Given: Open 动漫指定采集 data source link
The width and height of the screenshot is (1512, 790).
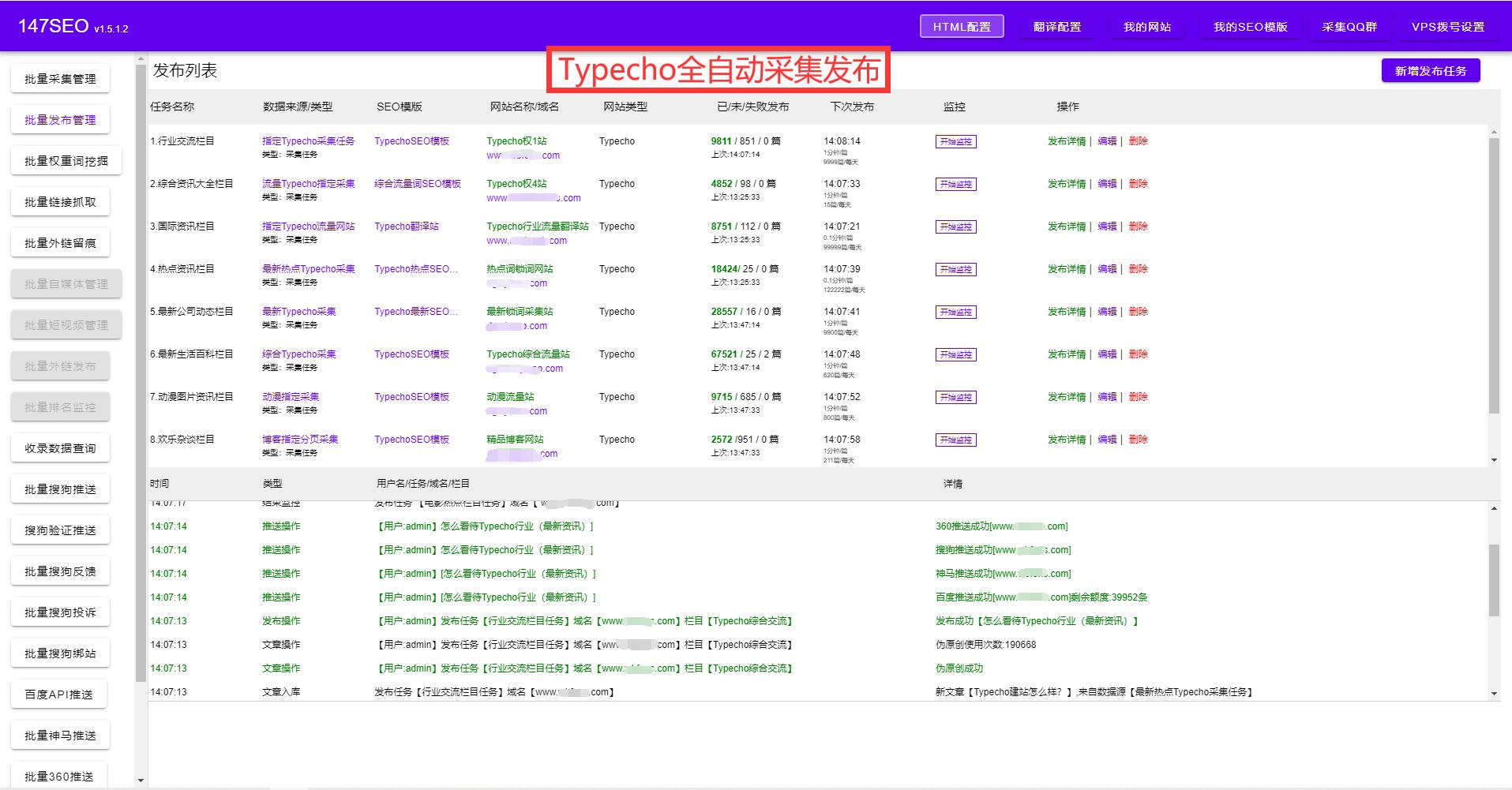Looking at the screenshot, I should pyautogui.click(x=291, y=397).
